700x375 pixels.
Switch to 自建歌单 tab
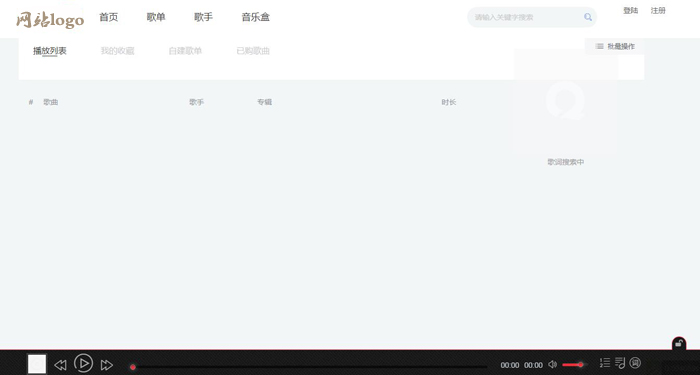coord(185,51)
